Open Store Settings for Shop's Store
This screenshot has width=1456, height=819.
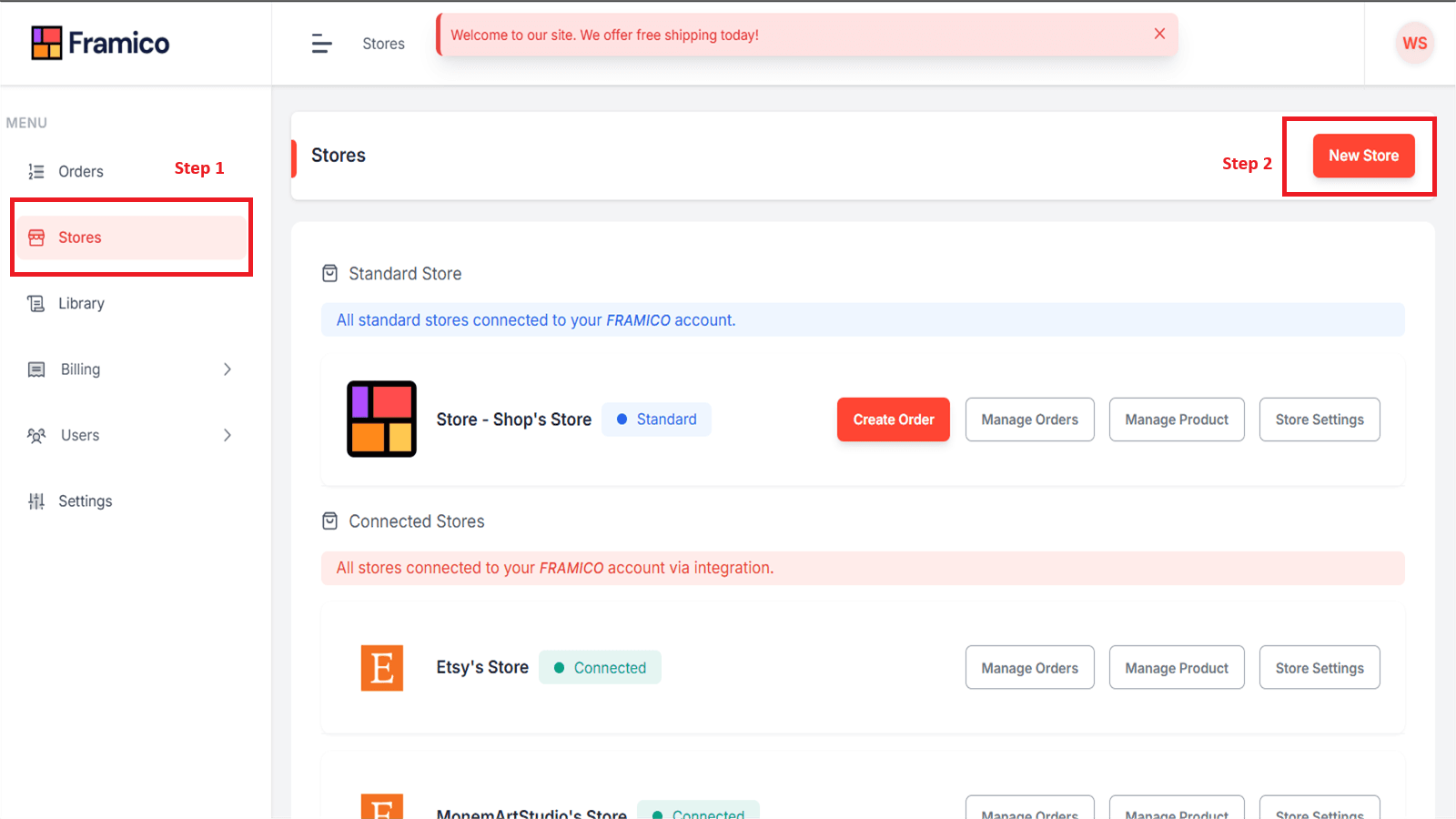tap(1319, 420)
